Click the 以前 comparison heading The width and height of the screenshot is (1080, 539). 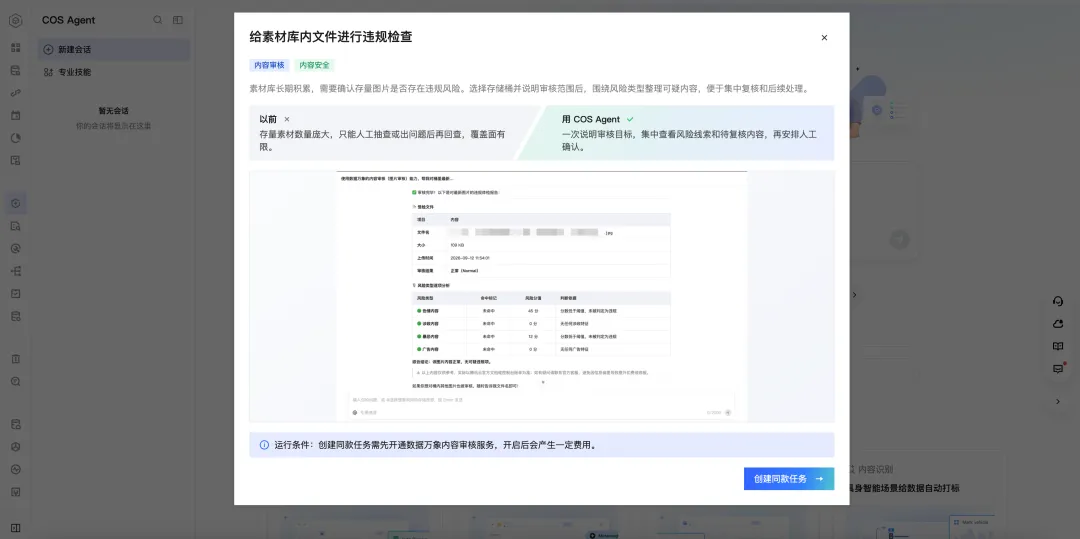click(268, 119)
